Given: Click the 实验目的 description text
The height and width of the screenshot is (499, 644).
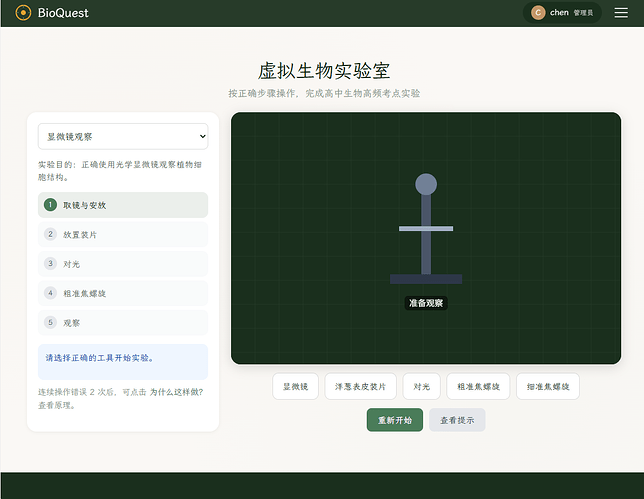Looking at the screenshot, I should click(x=120, y=171).
